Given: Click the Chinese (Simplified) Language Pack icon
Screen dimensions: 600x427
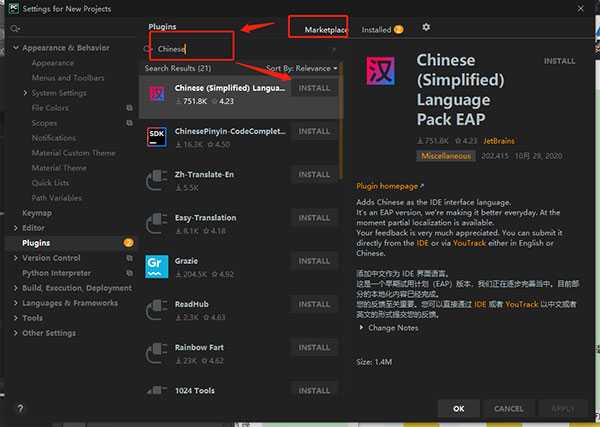Looking at the screenshot, I should (x=157, y=94).
